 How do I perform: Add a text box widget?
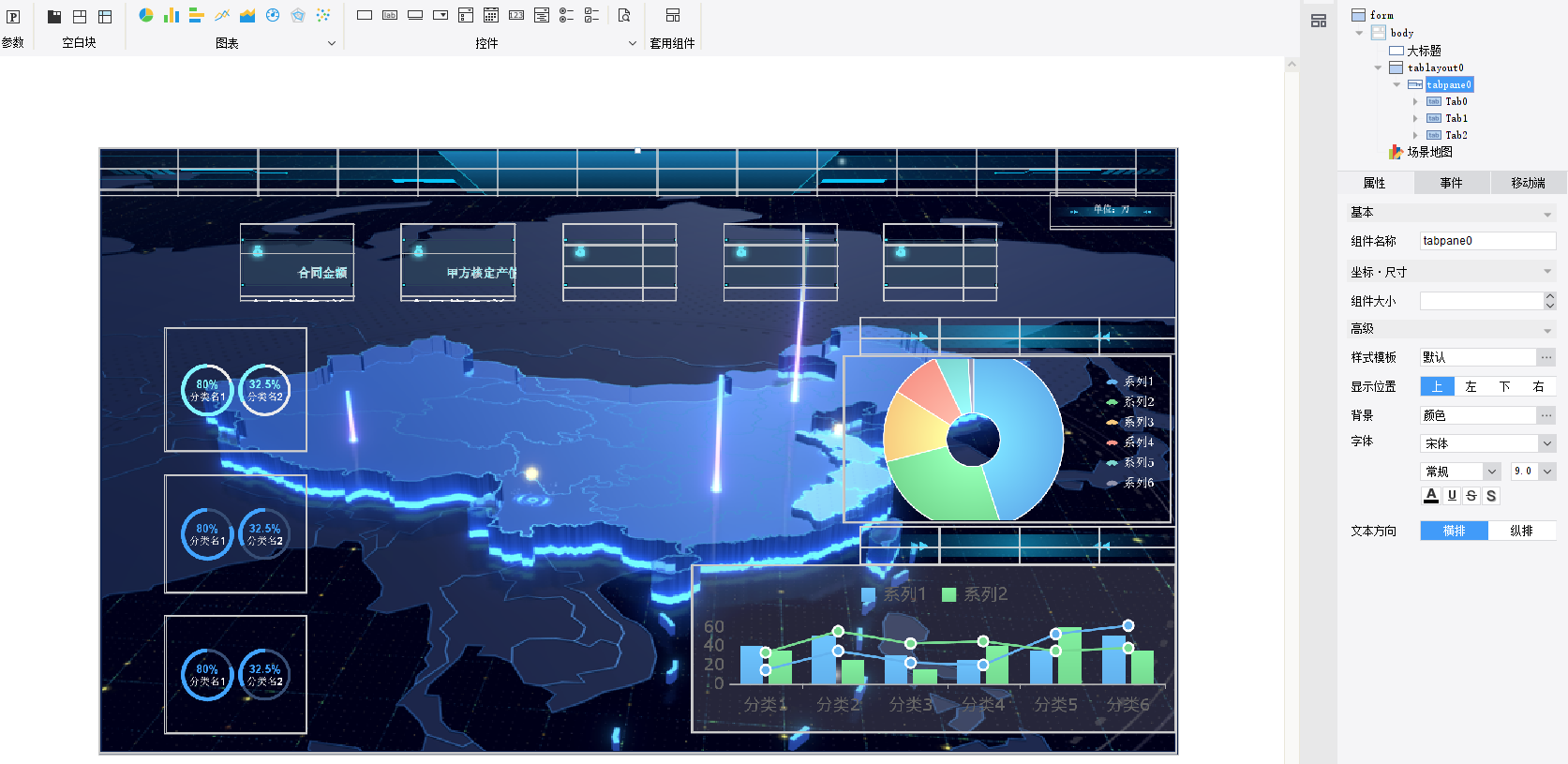click(x=365, y=15)
